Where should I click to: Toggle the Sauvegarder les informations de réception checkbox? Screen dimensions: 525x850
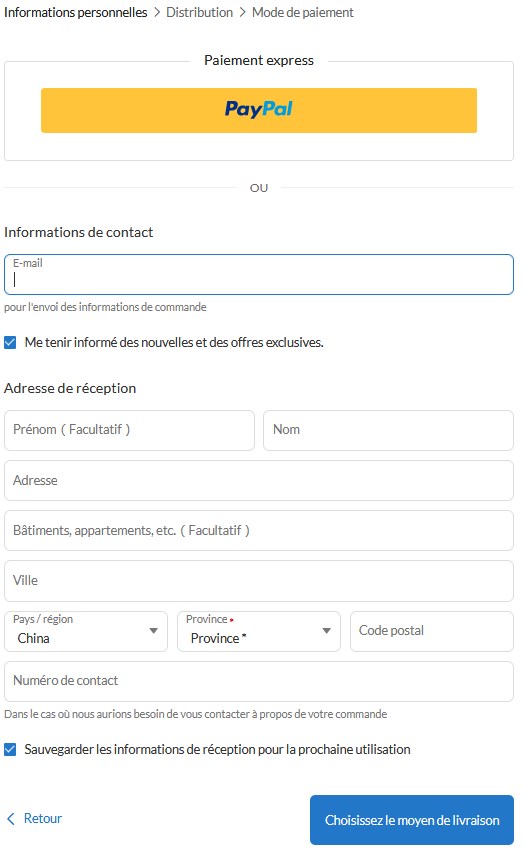coord(10,749)
